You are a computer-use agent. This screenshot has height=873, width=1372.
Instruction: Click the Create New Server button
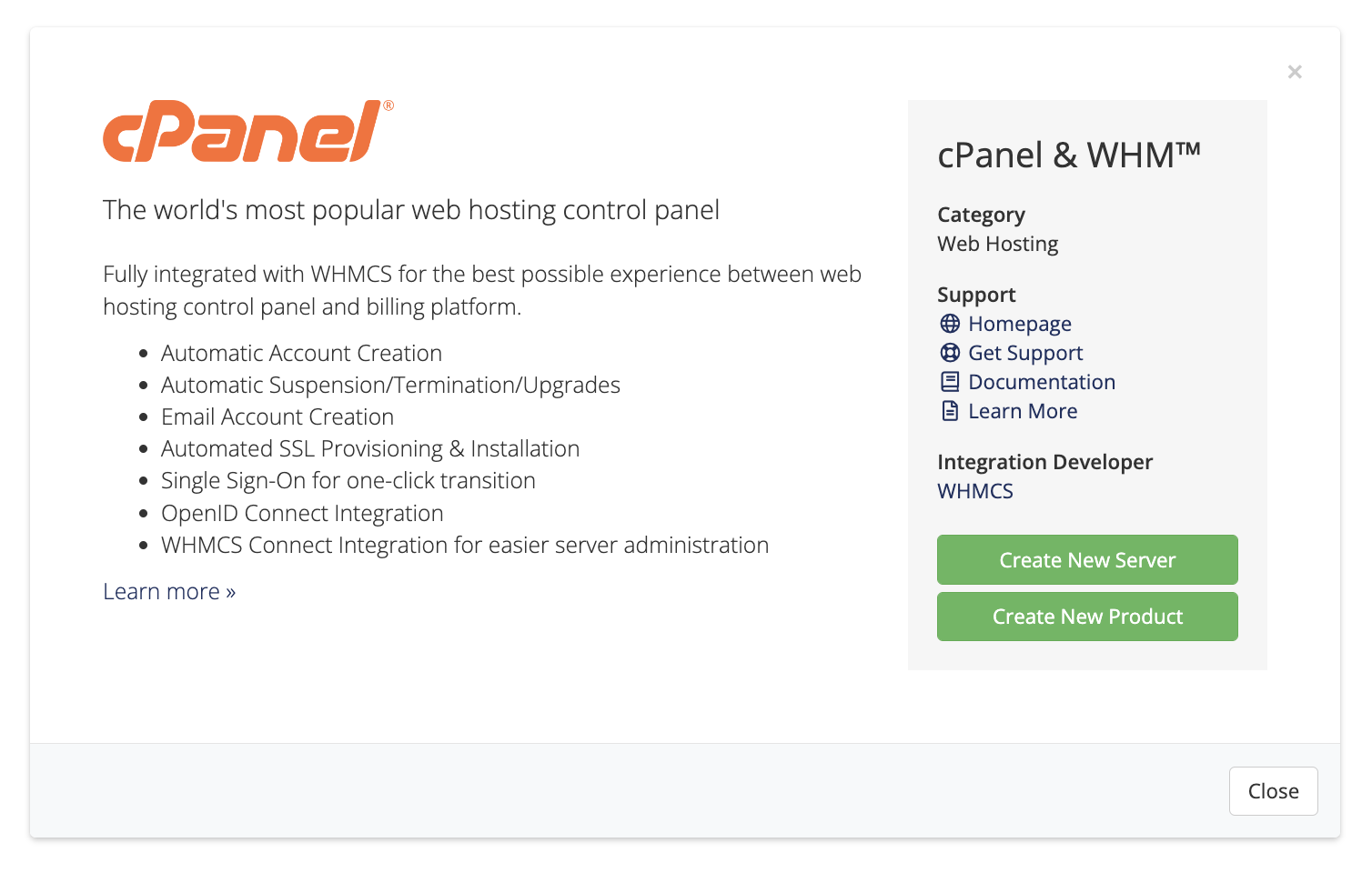(x=1087, y=560)
